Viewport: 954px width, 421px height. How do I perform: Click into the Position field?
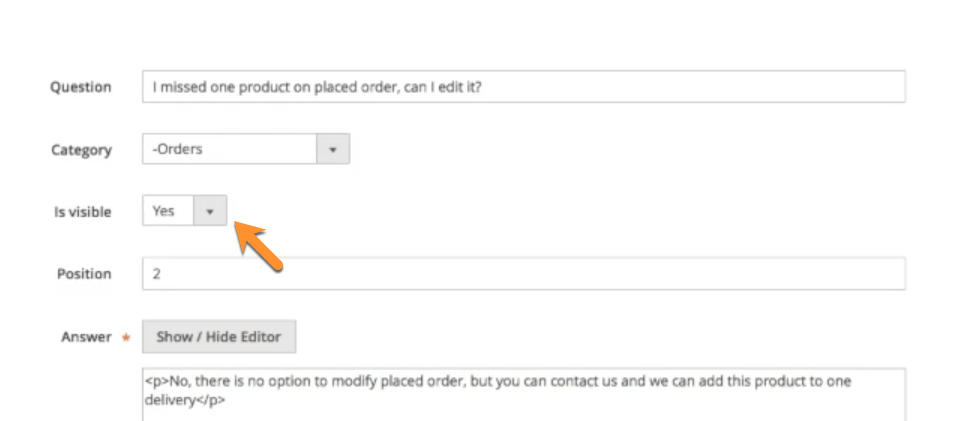click(x=523, y=274)
